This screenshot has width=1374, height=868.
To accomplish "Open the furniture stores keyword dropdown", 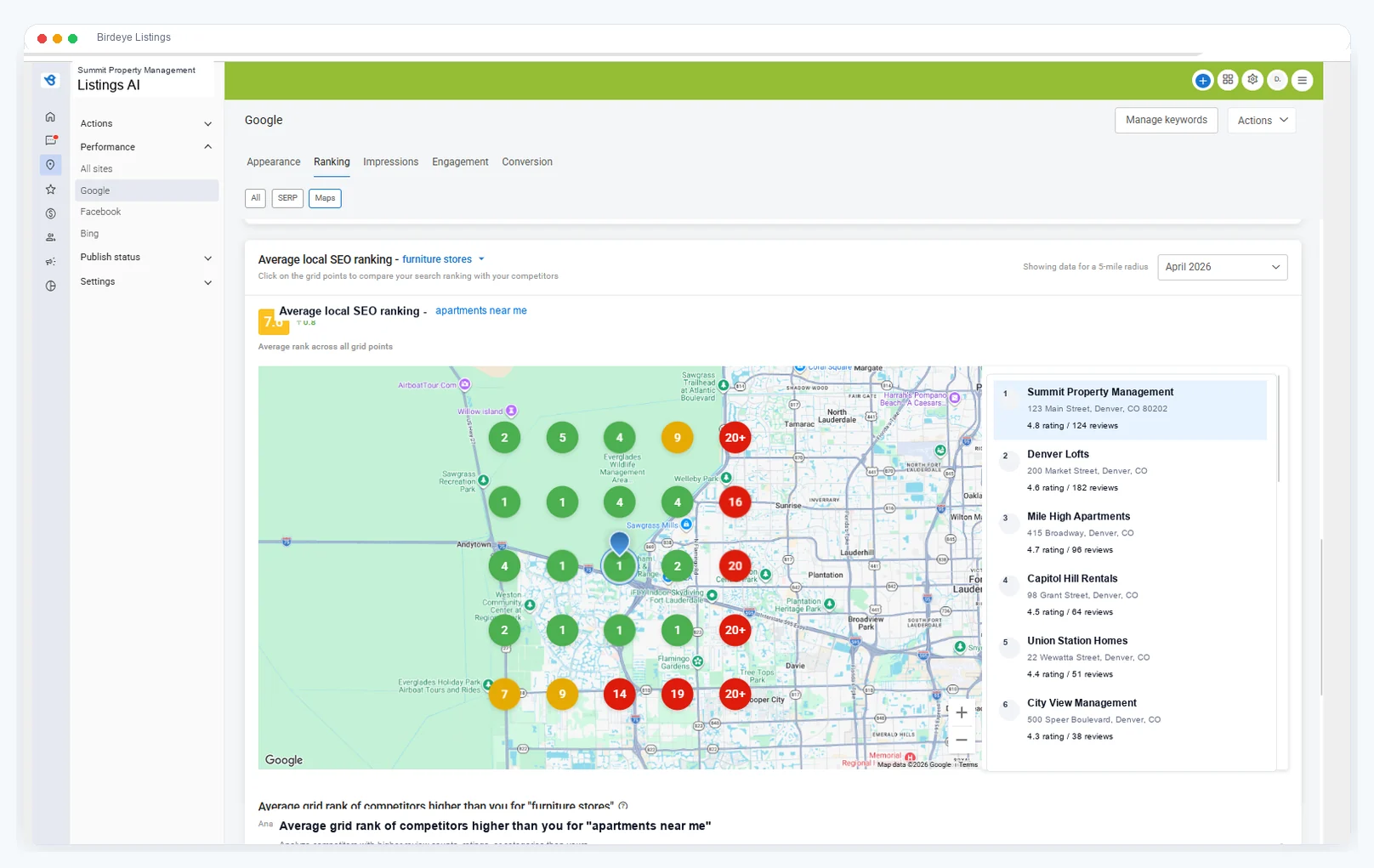I will [x=443, y=259].
